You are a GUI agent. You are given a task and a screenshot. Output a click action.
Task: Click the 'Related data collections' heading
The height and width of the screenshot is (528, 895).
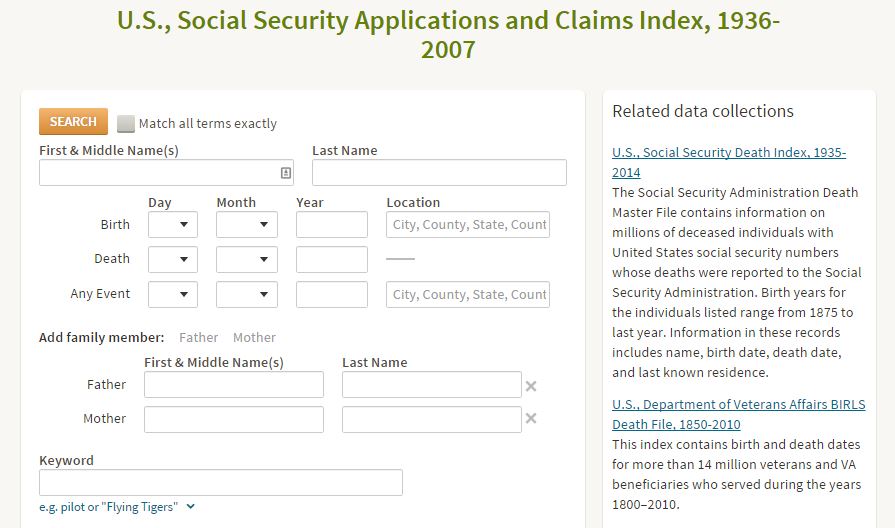pos(703,111)
